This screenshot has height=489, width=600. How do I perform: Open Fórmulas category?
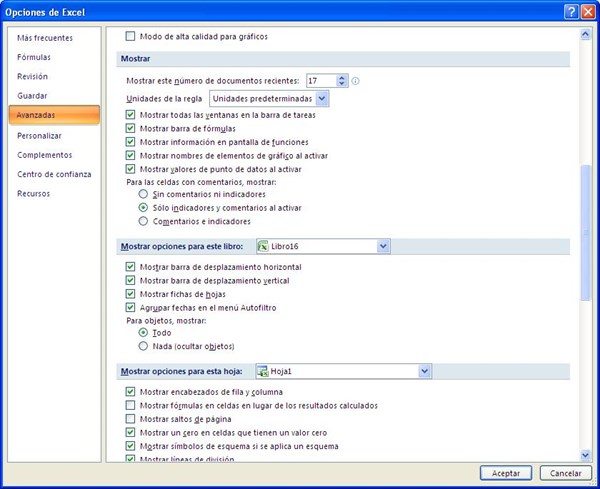[x=34, y=57]
